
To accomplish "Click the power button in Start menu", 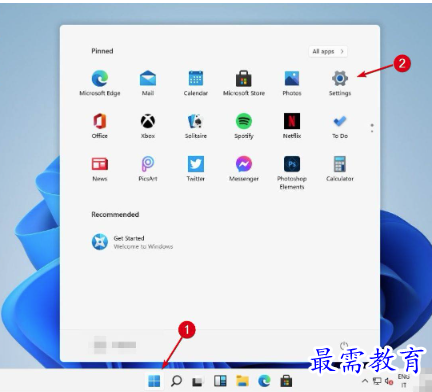I will pos(344,345).
